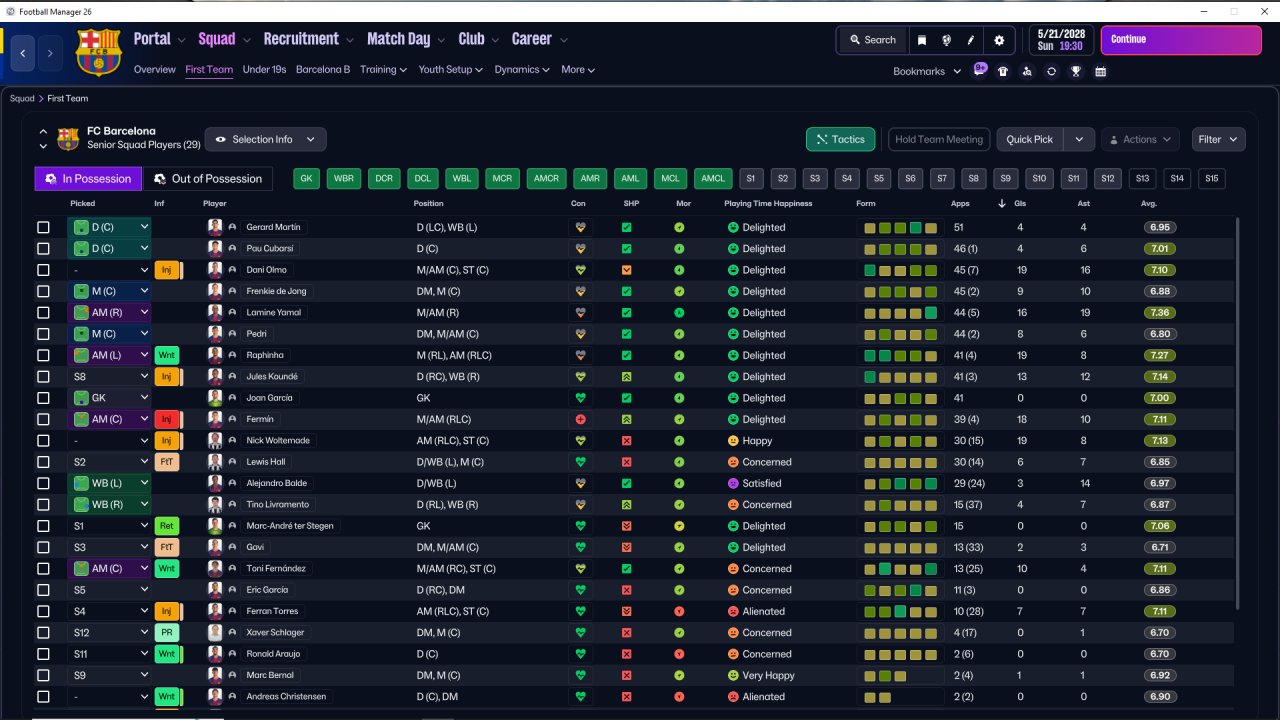This screenshot has width=1280, height=720.
Task: Open the Match Day main menu
Action: click(405, 39)
